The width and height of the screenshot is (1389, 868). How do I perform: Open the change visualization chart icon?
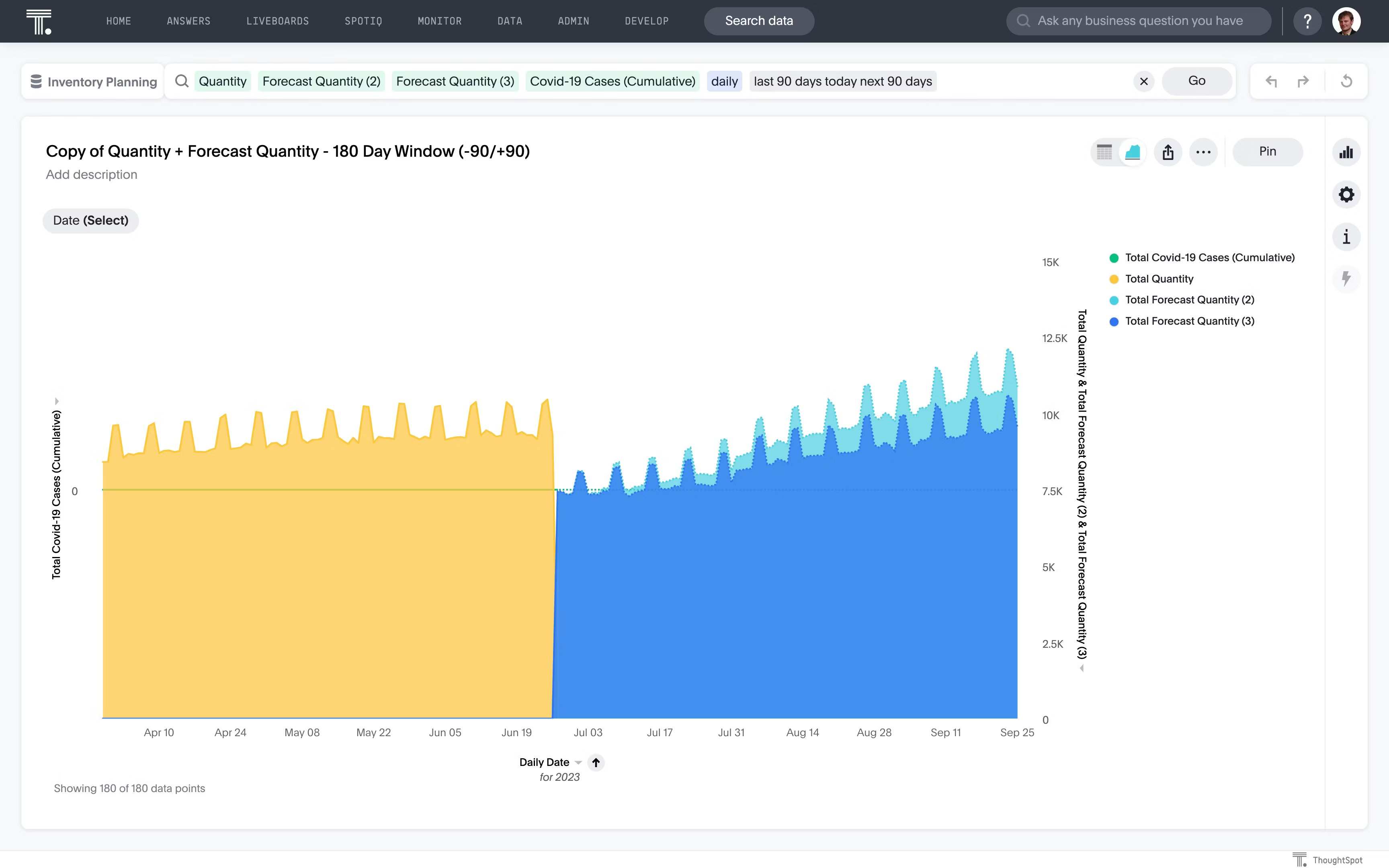coord(1346,152)
